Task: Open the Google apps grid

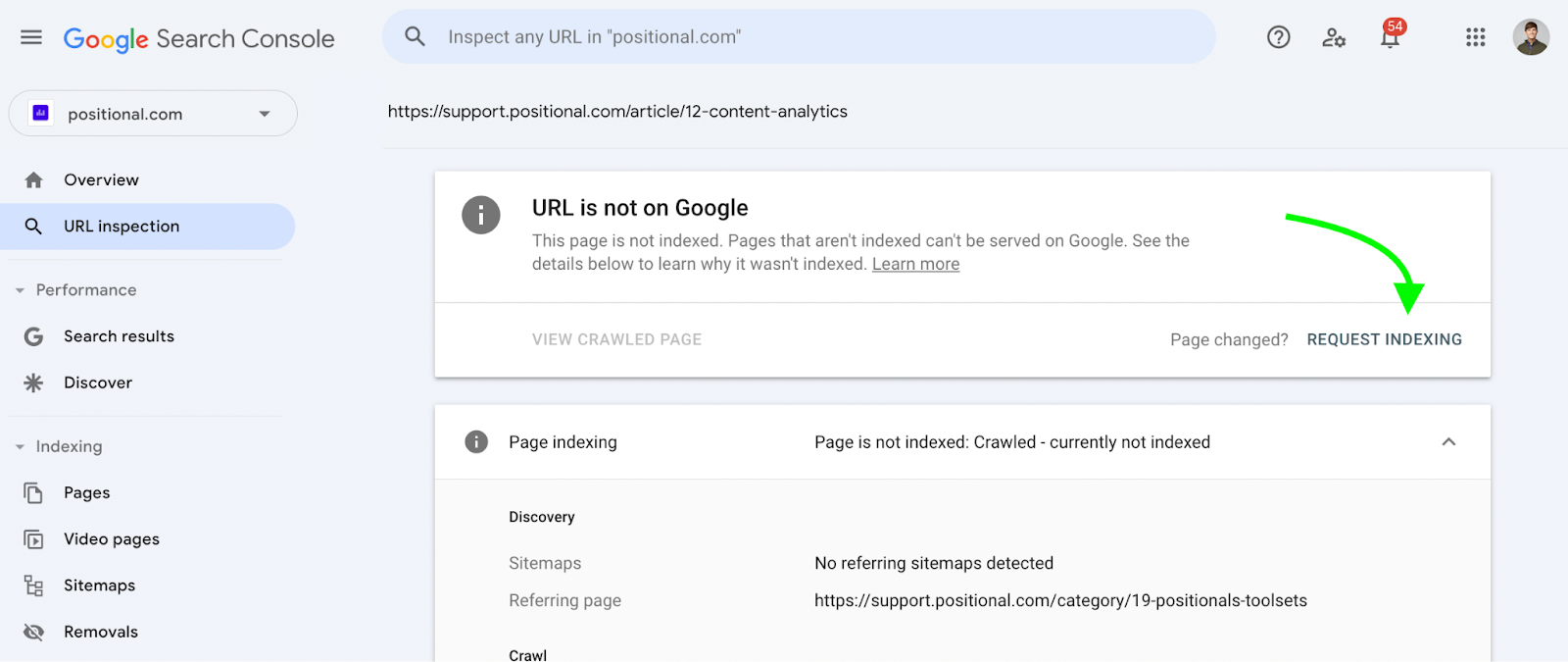Action: click(1476, 37)
